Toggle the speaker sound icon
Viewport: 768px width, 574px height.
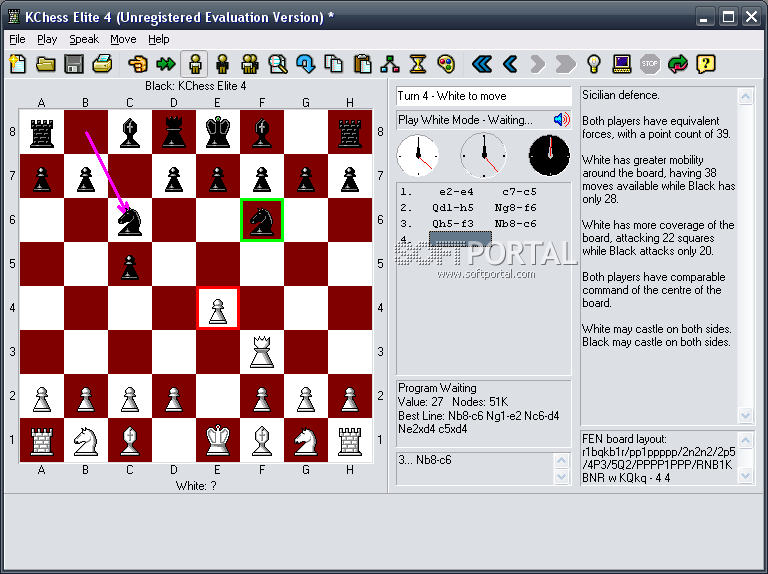pos(561,120)
